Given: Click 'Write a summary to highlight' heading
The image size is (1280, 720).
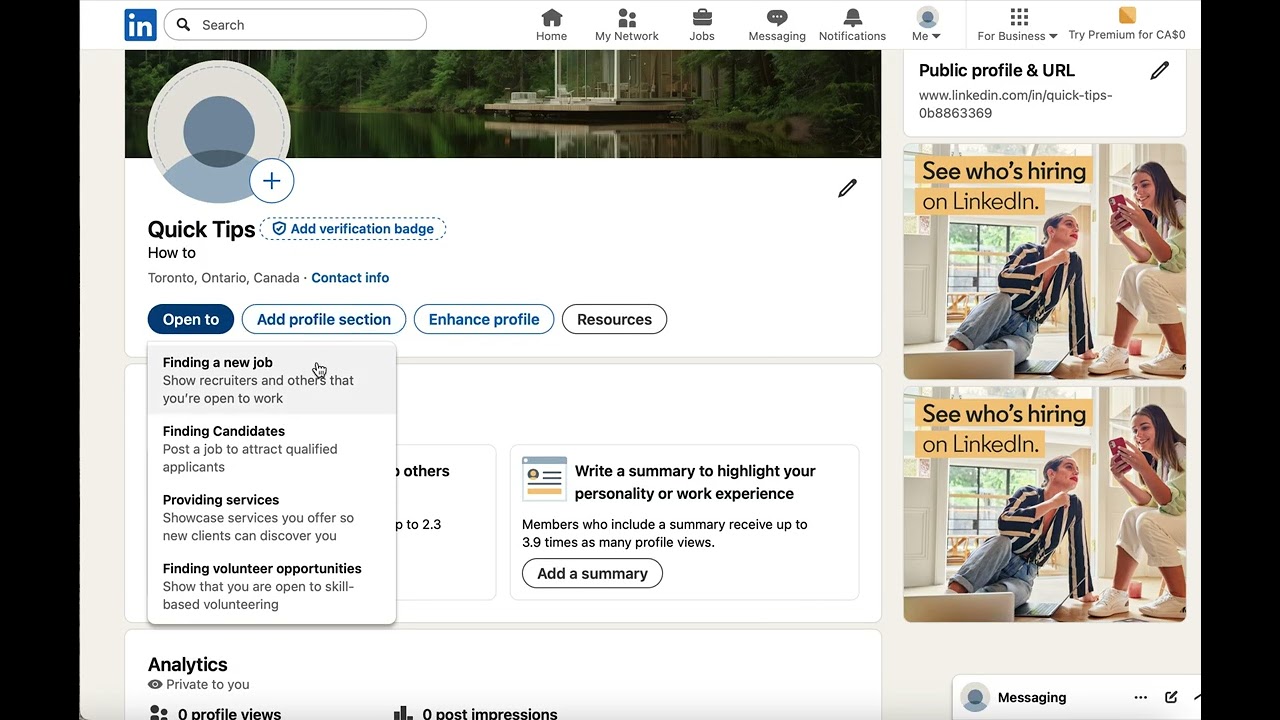Looking at the screenshot, I should [695, 482].
